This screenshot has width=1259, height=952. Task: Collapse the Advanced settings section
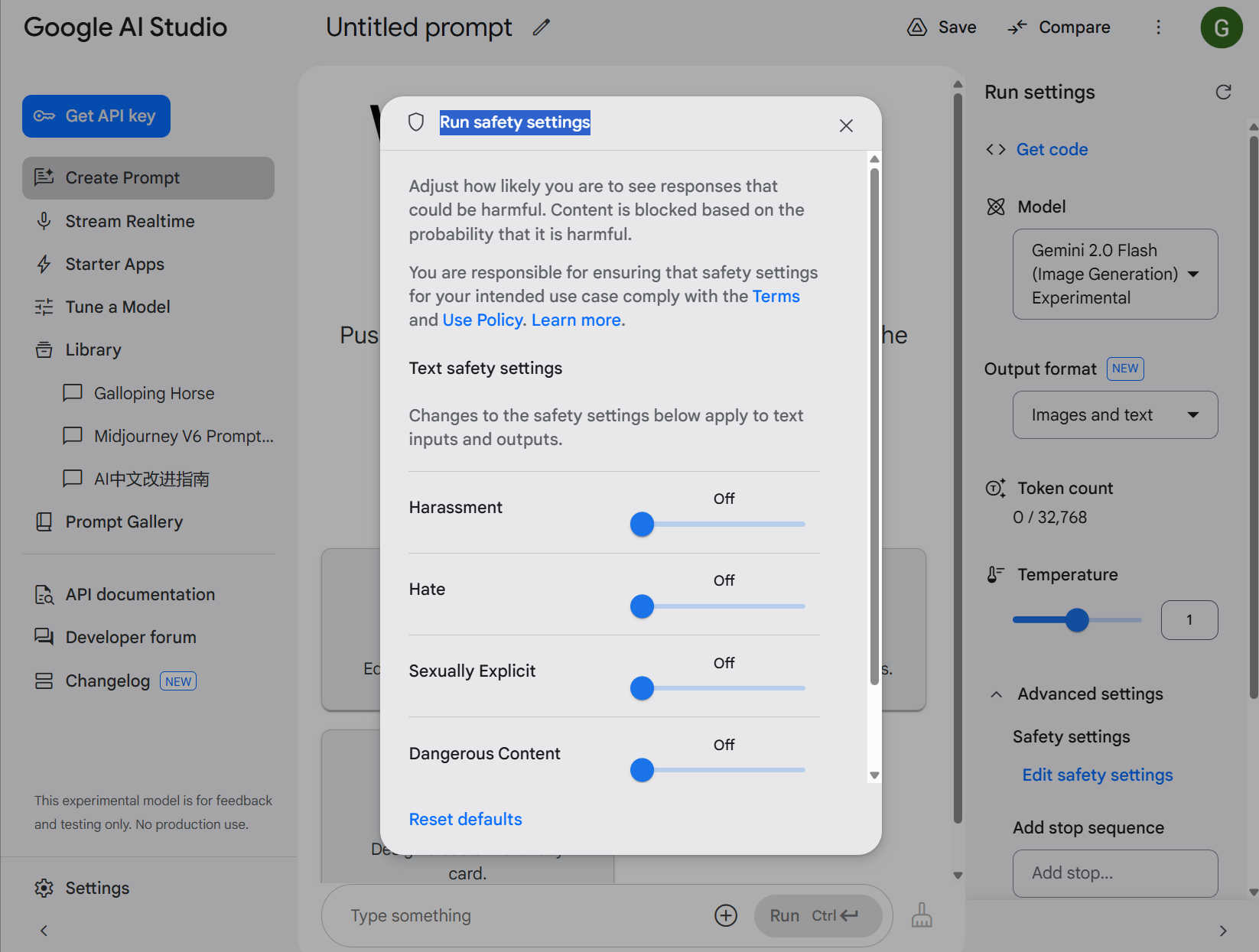[x=996, y=694]
